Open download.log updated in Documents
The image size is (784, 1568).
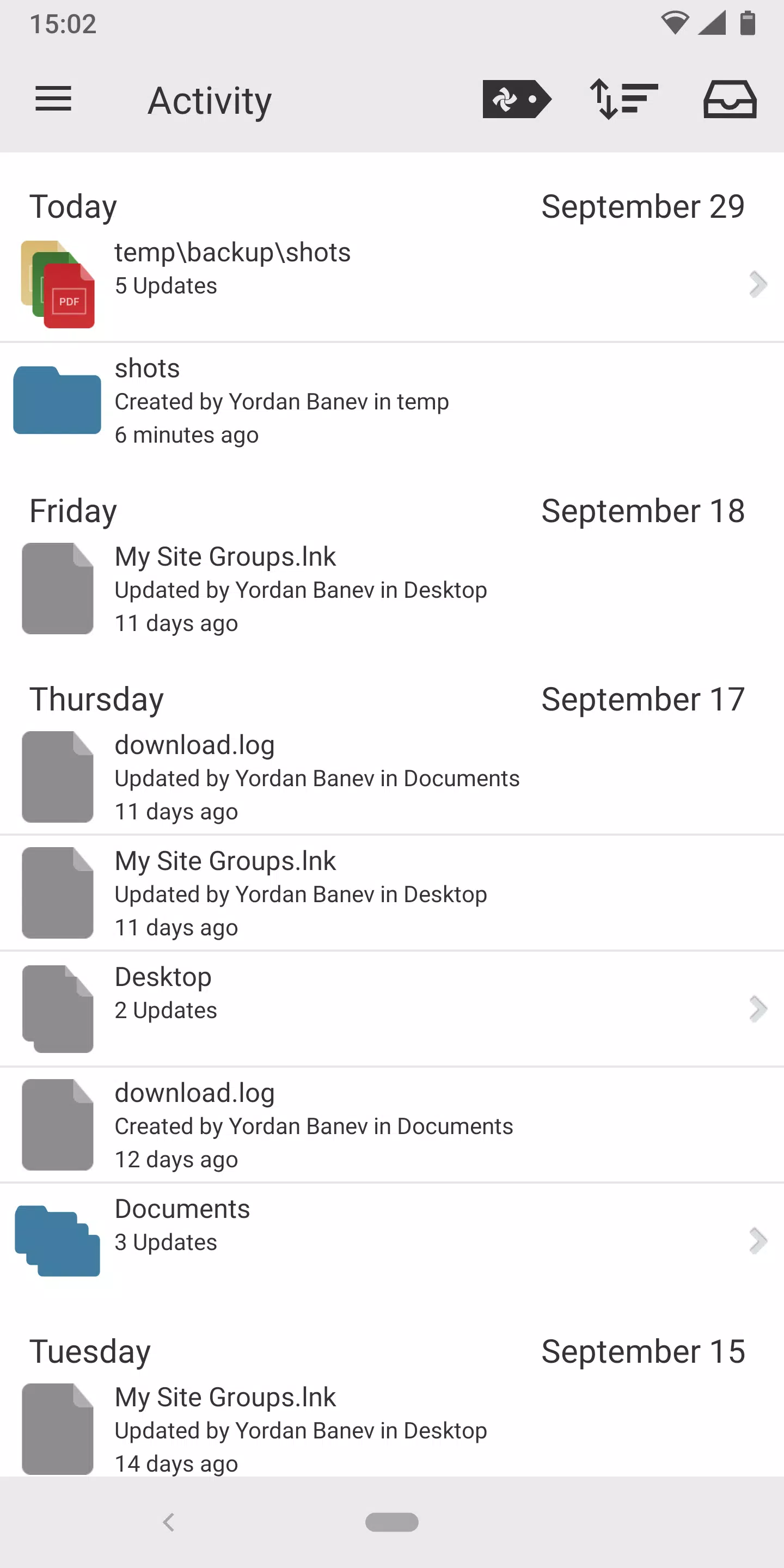[392, 777]
